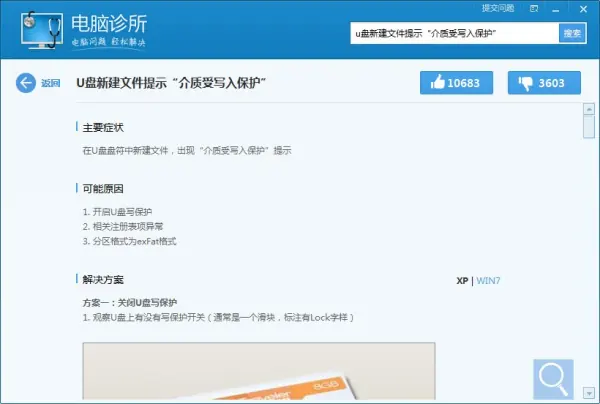The height and width of the screenshot is (404, 600).
Task: Close the 电脑诊所 window
Action: [x=583, y=9]
